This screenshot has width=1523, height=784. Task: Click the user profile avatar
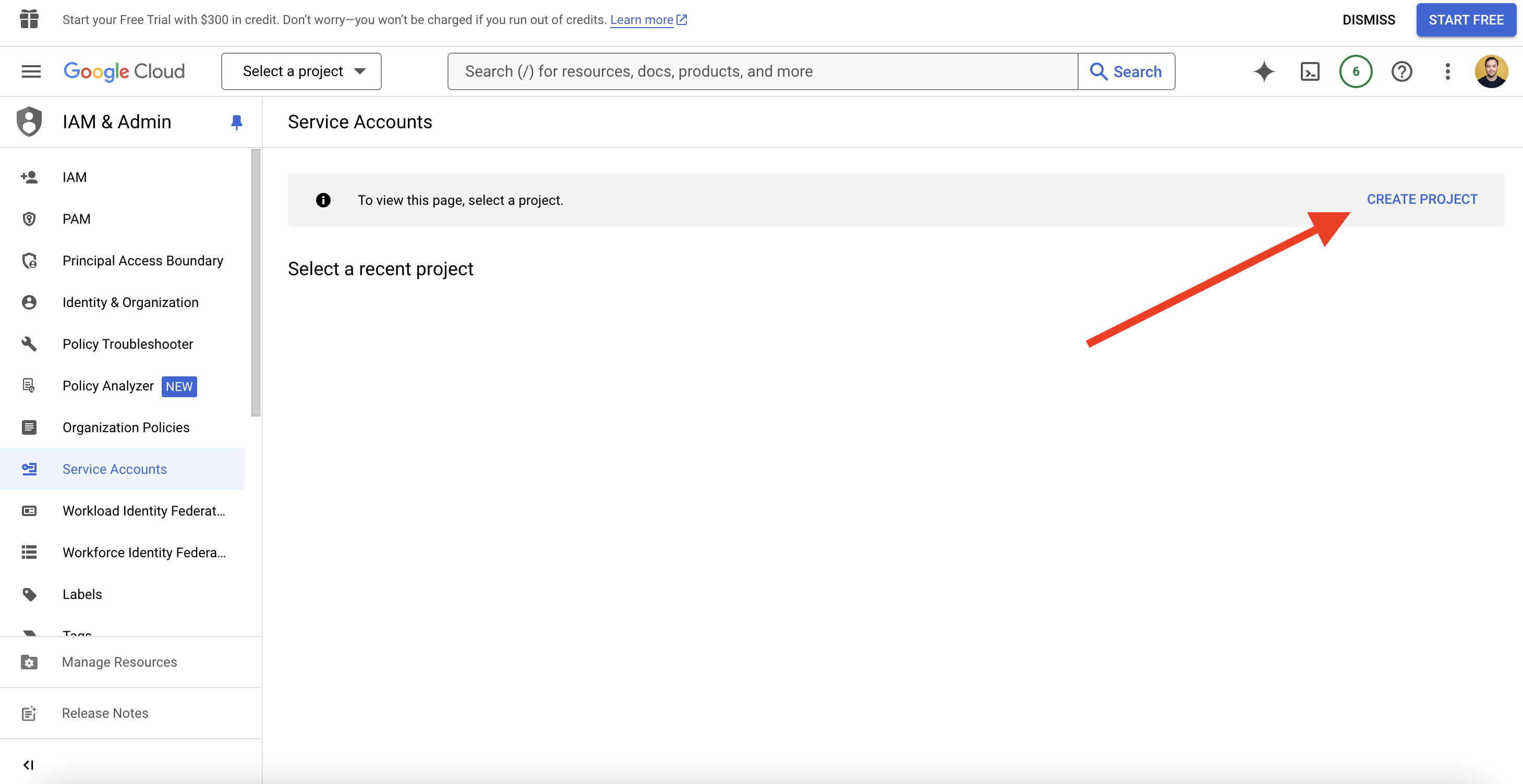tap(1491, 71)
